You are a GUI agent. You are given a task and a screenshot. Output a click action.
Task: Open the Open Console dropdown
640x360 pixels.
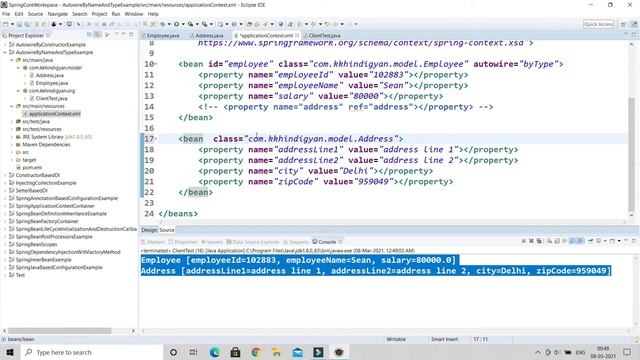(x=619, y=241)
